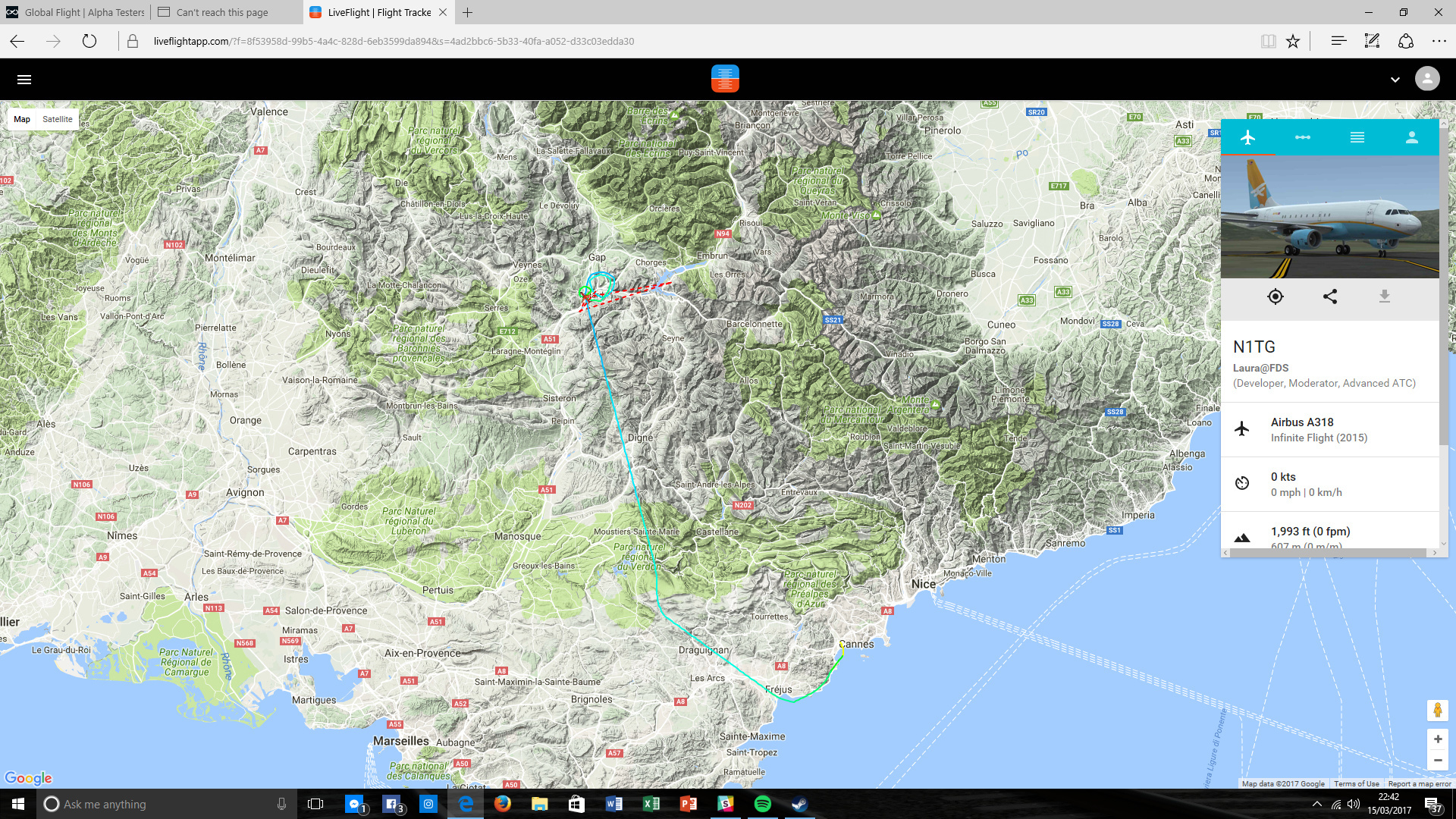
Task: Share this flight using share icon
Action: click(x=1329, y=297)
